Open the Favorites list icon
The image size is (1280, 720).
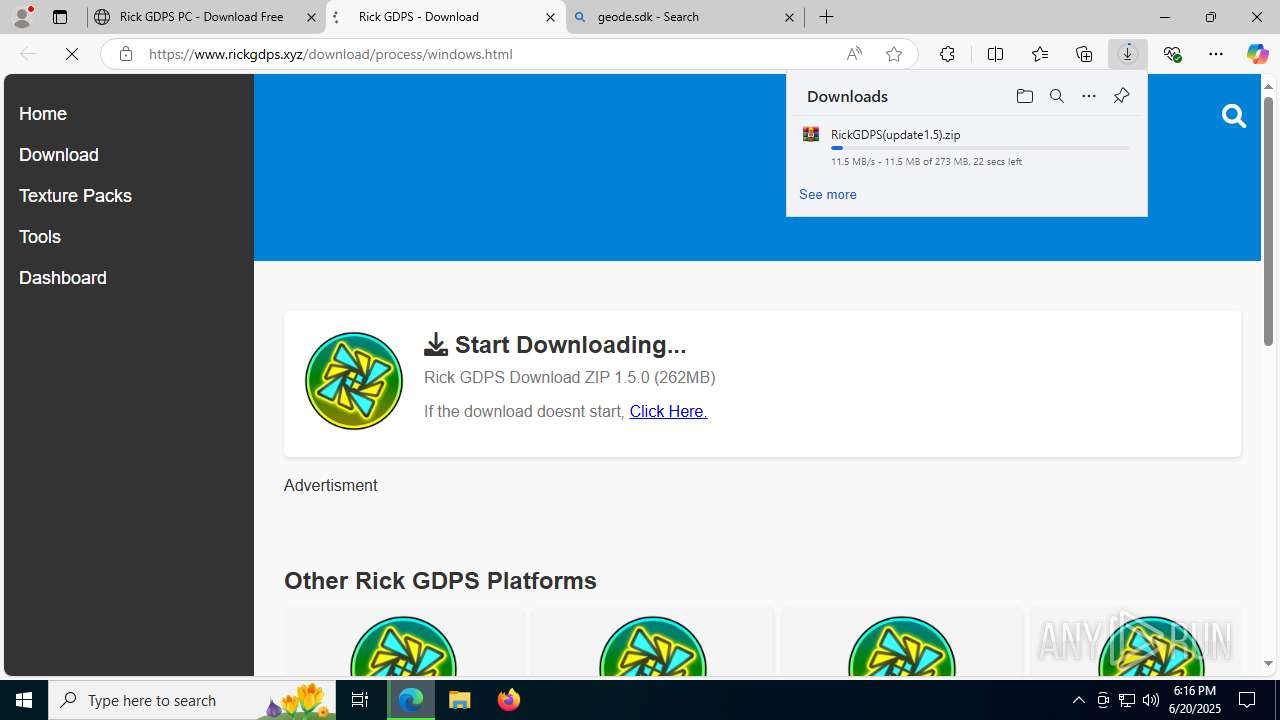point(1039,54)
